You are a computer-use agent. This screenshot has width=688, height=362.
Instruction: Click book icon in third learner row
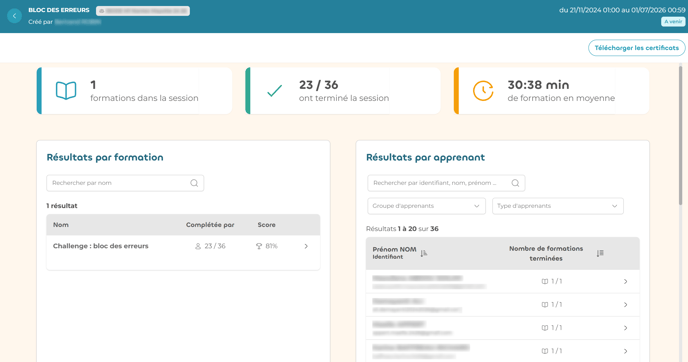[x=545, y=328]
